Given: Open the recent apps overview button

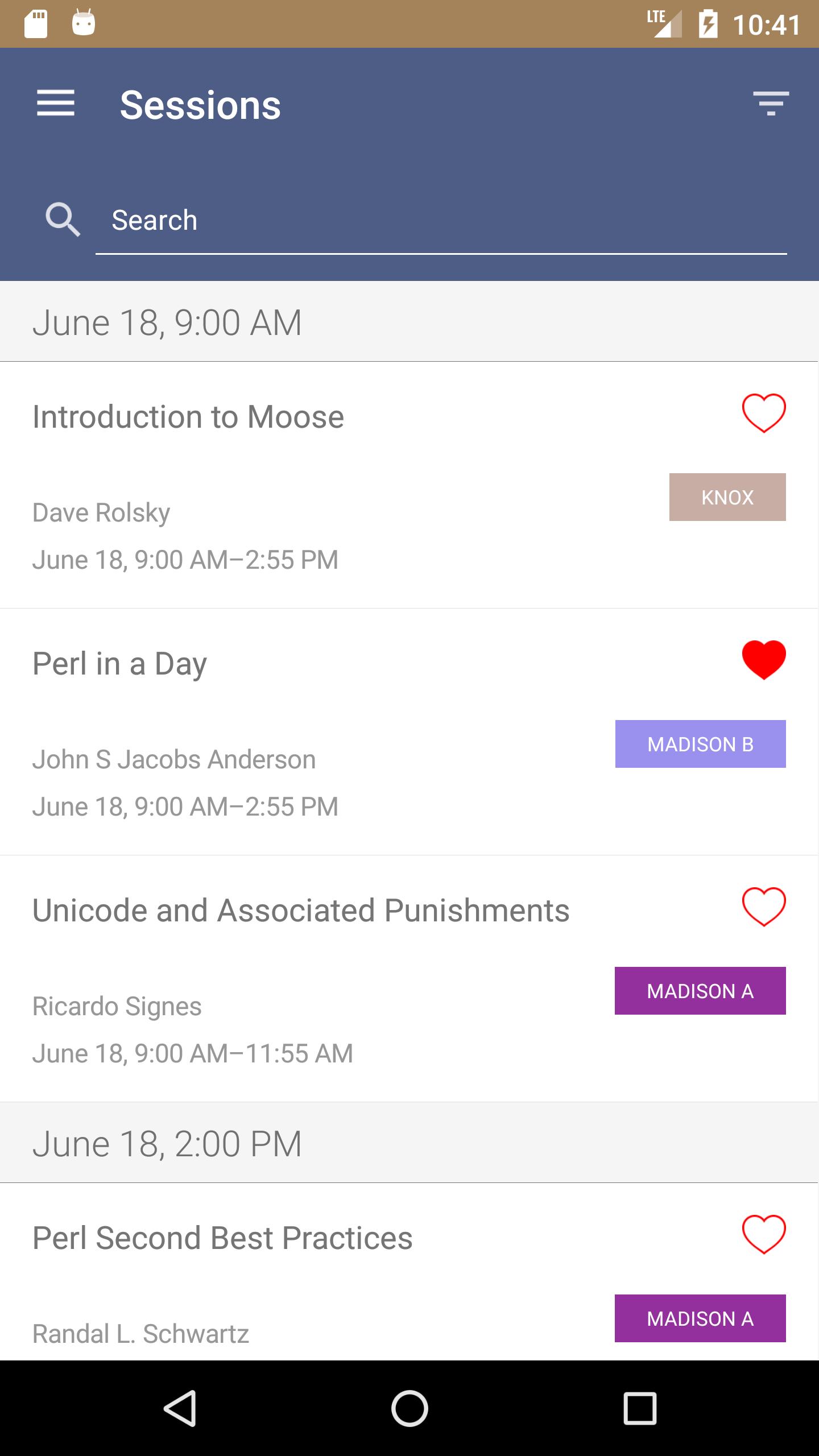Looking at the screenshot, I should click(640, 1408).
